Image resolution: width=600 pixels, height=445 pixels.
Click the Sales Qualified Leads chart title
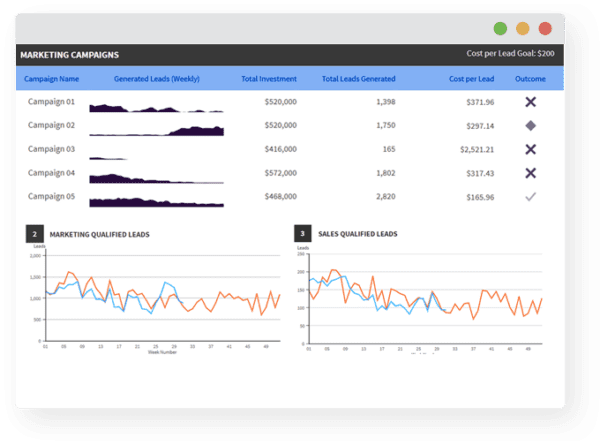point(358,234)
